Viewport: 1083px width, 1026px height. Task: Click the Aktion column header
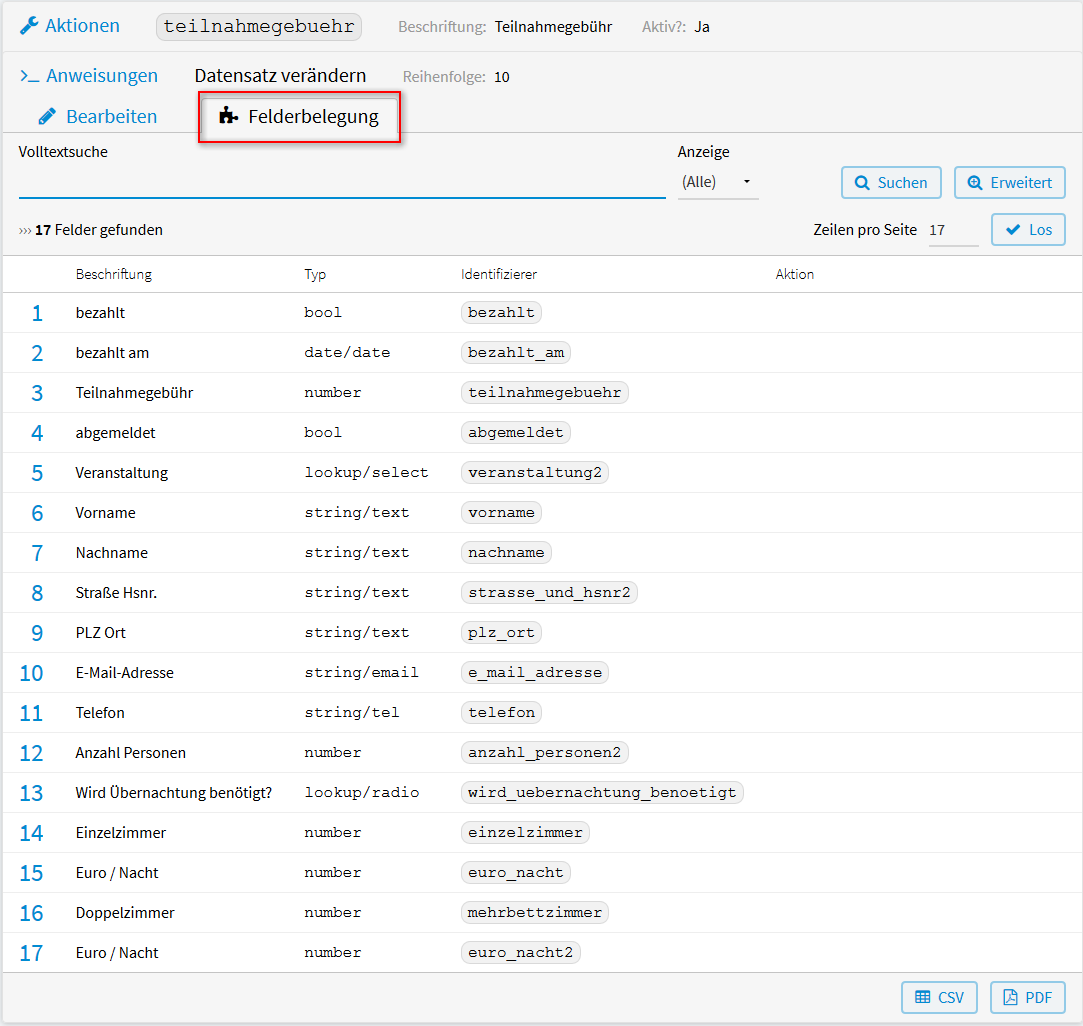(x=794, y=274)
